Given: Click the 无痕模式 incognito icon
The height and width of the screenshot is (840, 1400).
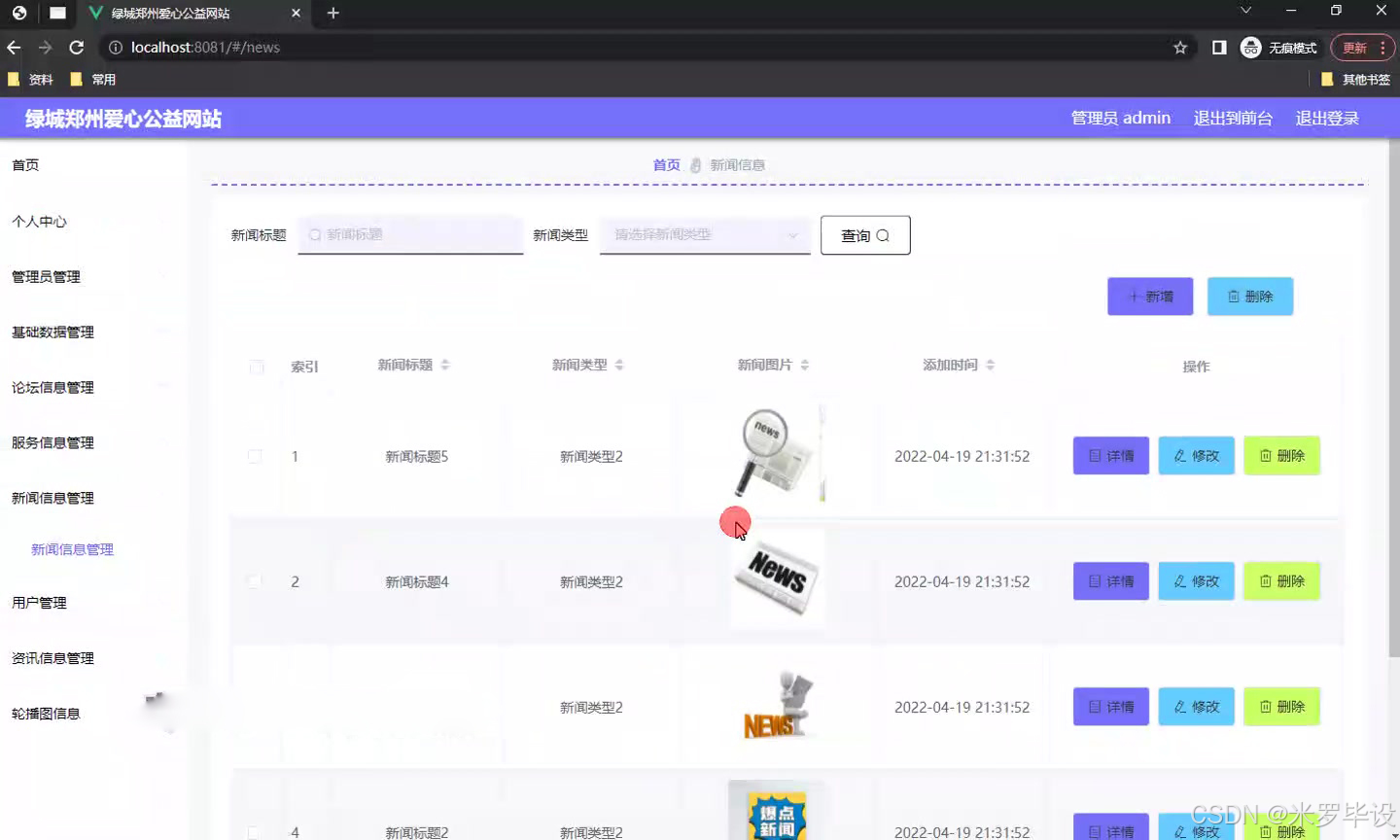Looking at the screenshot, I should pos(1250,47).
